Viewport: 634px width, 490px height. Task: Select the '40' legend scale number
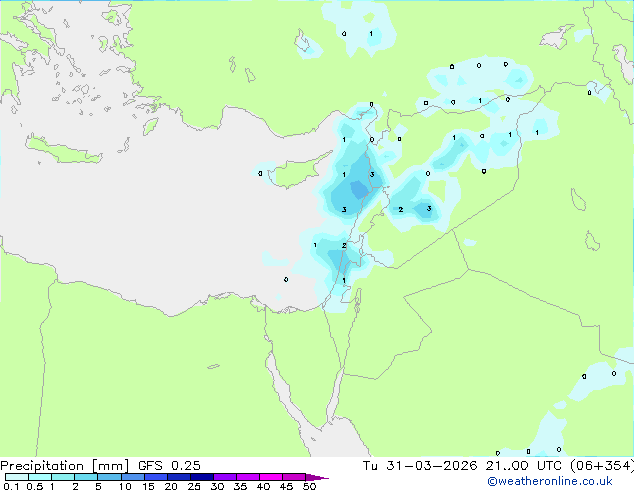pyautogui.click(x=263, y=486)
